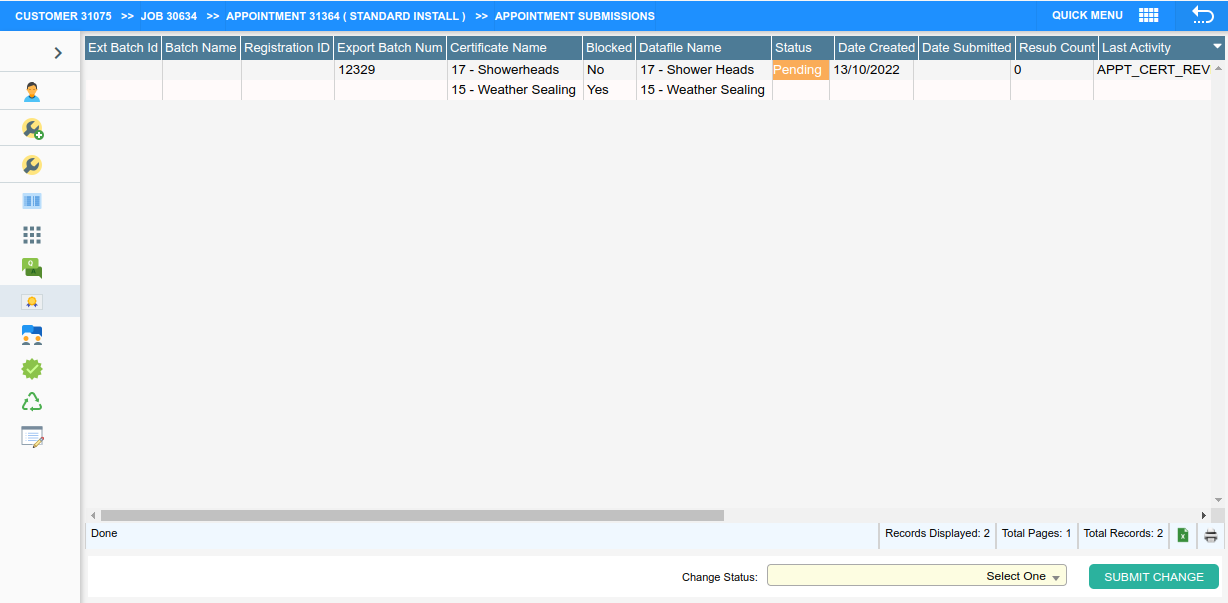Export records with the Excel icon

click(x=1183, y=535)
